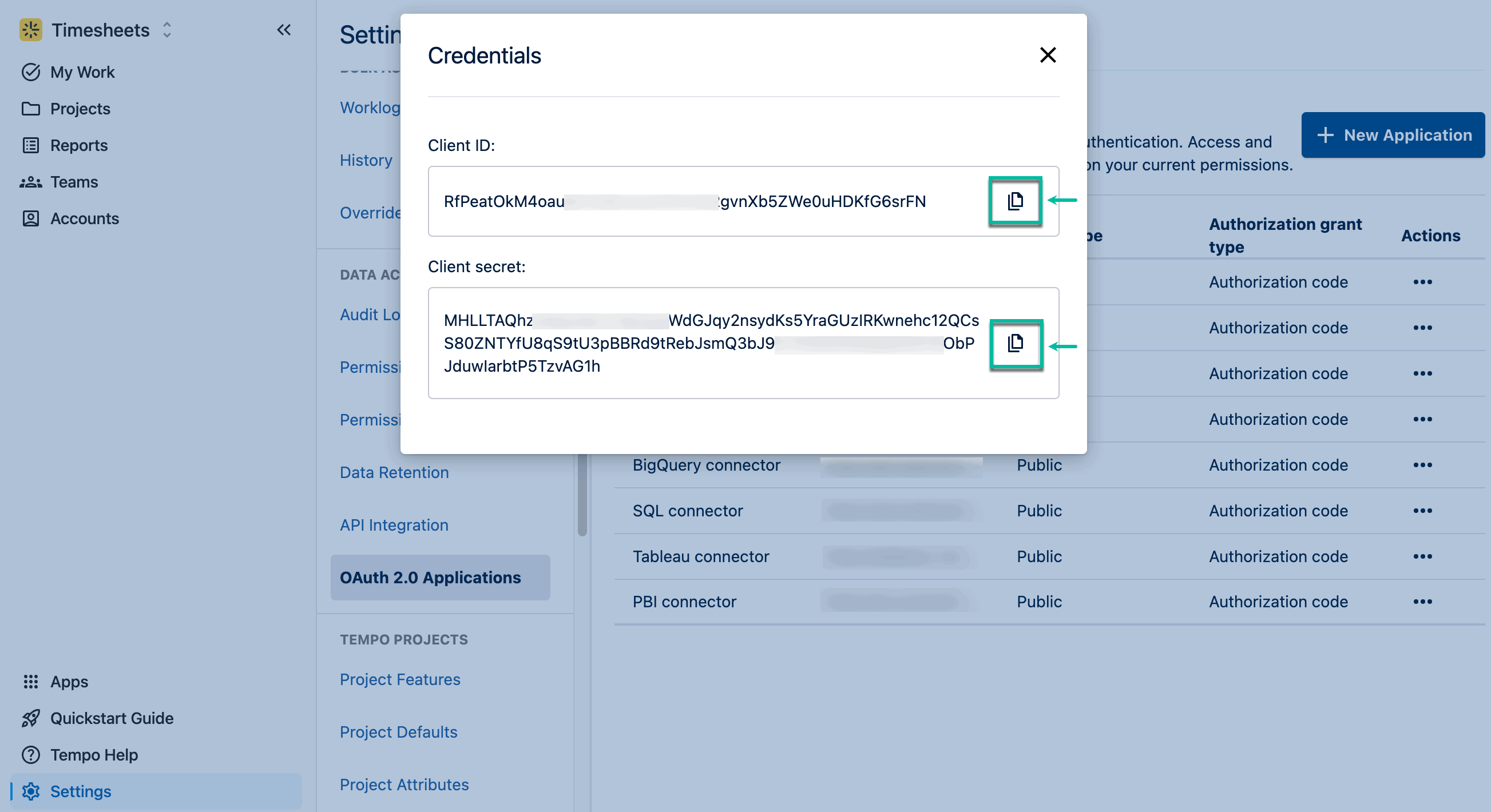
Task: Launch the Quickstart Guide rocket icon
Action: pos(31,718)
